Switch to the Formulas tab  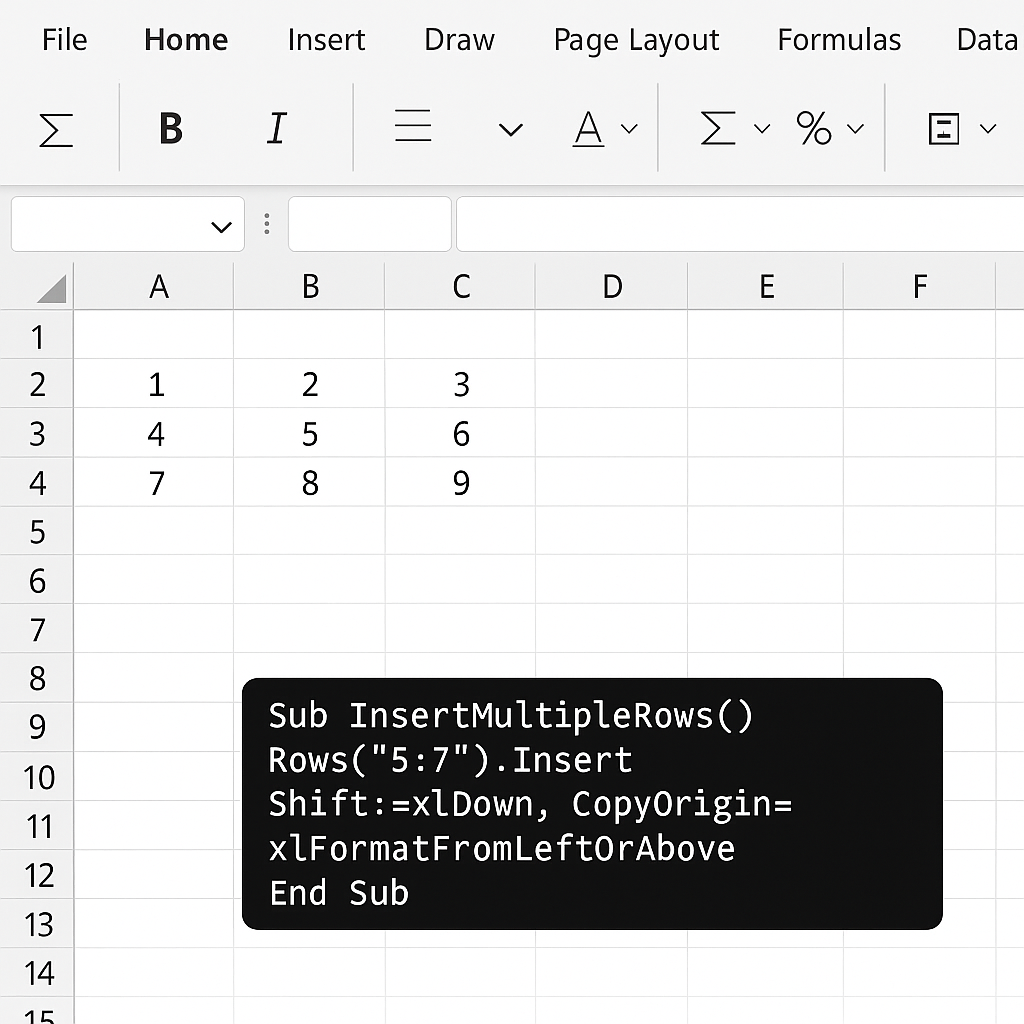click(839, 40)
